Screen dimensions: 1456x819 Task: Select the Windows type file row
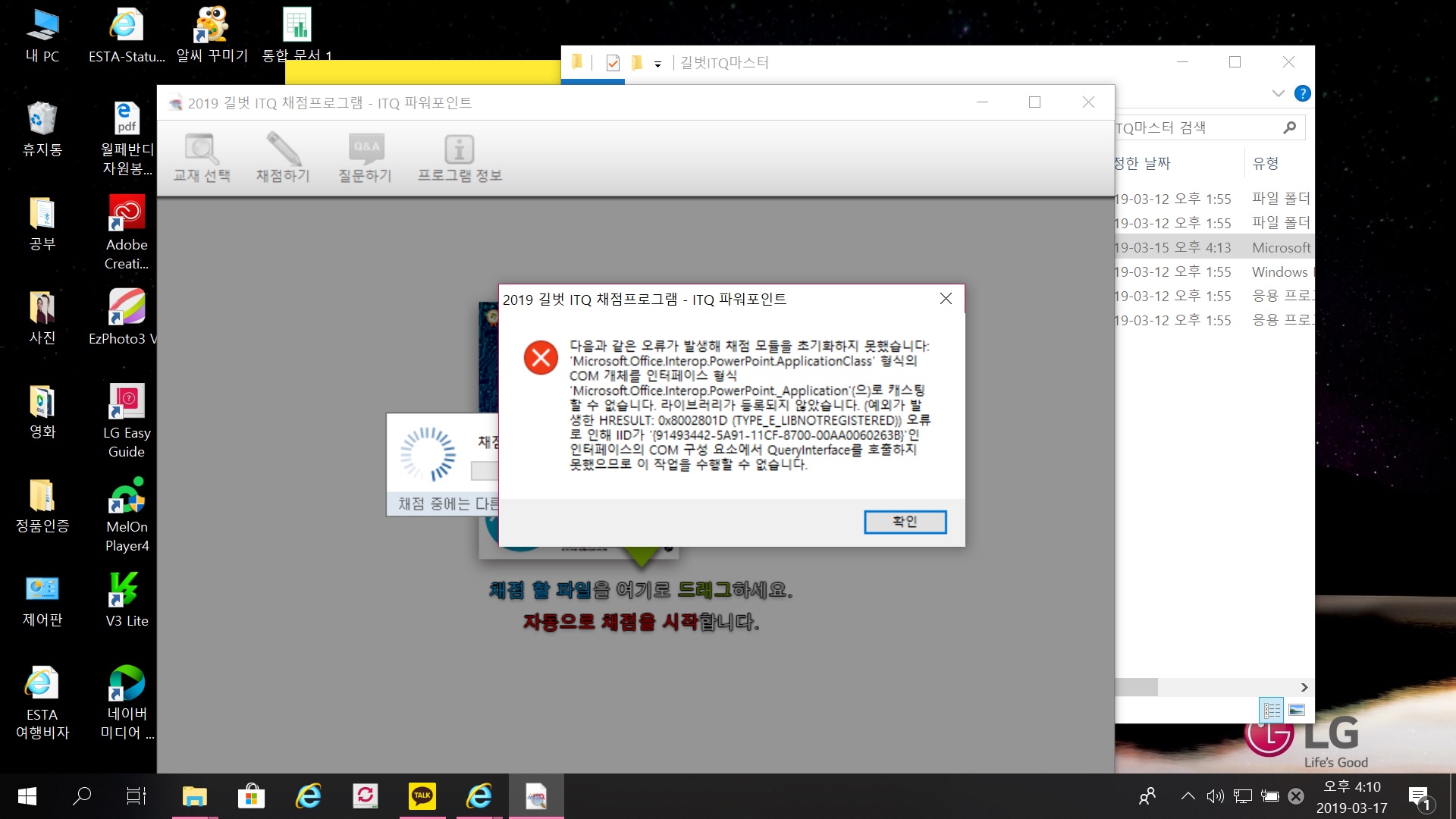pos(1214,271)
